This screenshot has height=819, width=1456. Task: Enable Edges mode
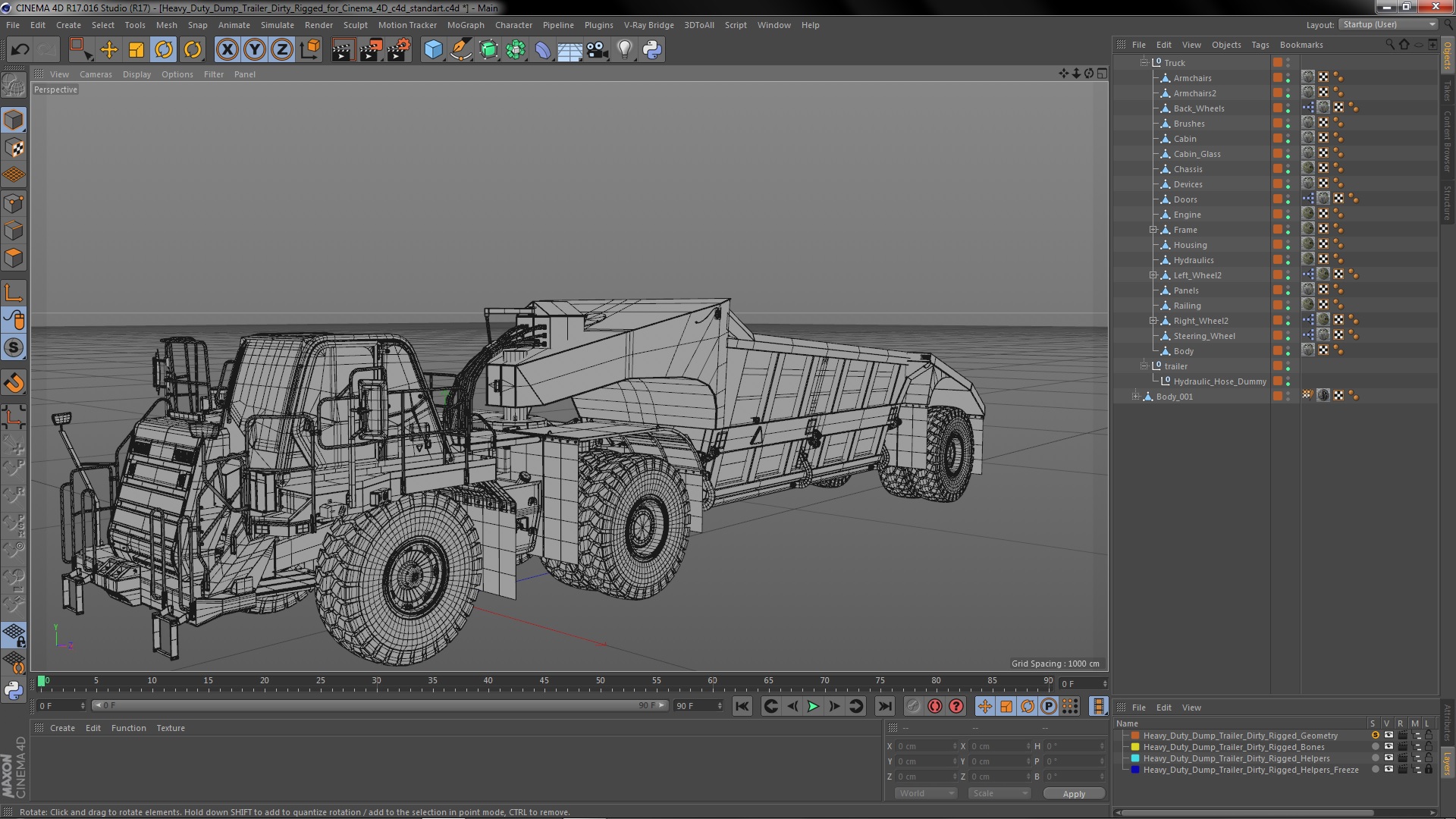coord(14,231)
